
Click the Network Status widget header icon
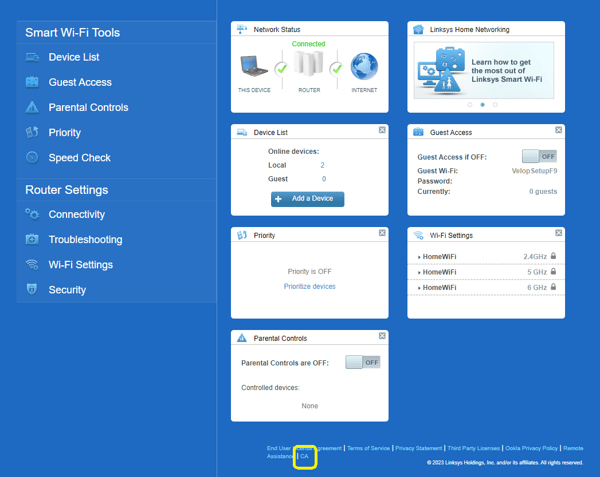click(x=241, y=29)
